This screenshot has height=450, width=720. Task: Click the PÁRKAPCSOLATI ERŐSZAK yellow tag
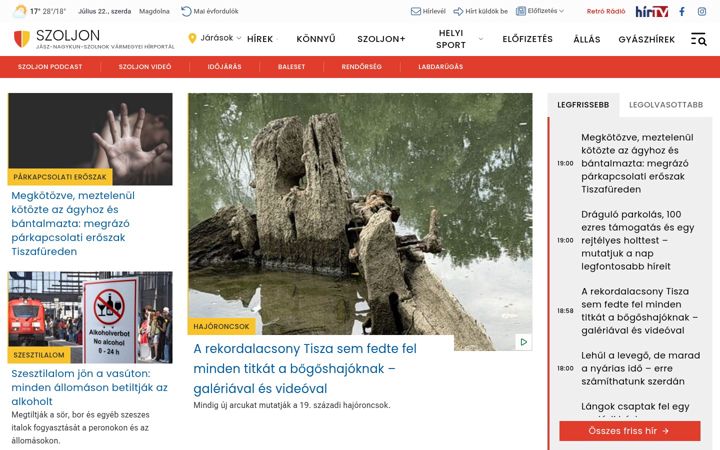(60, 177)
